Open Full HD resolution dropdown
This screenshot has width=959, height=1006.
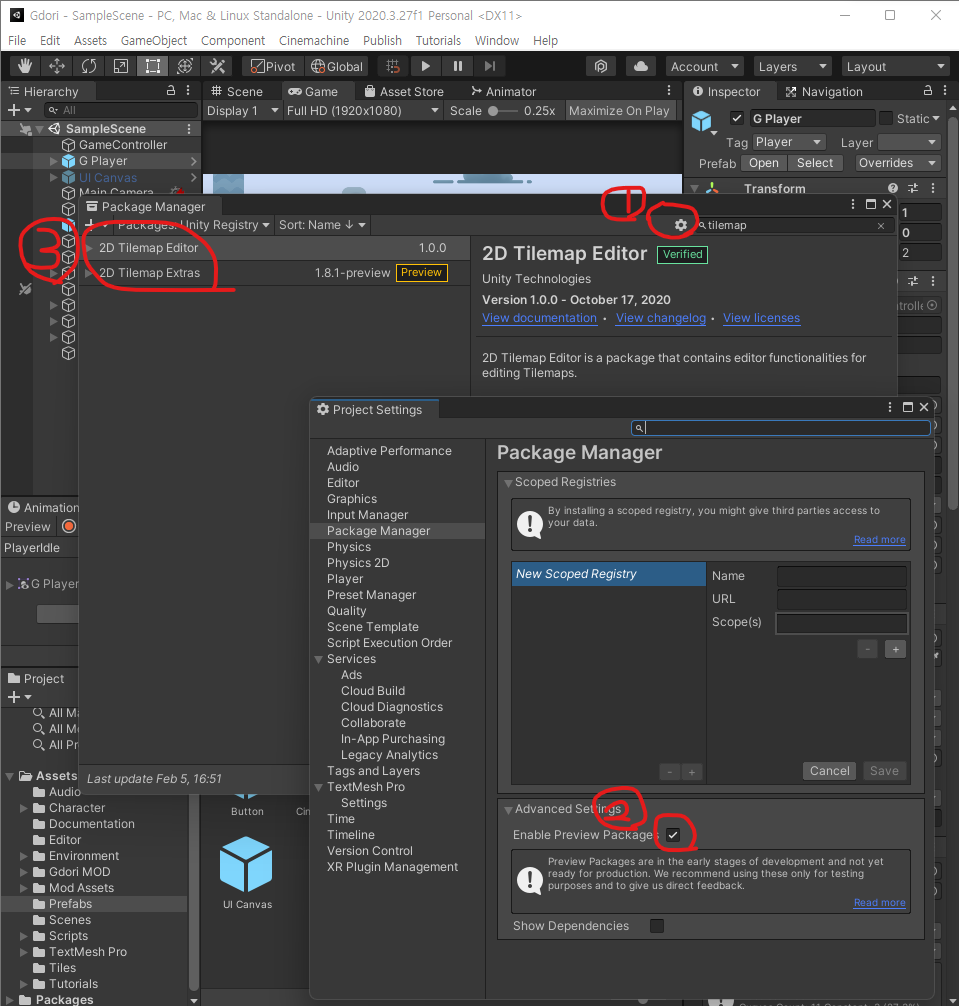tap(362, 110)
